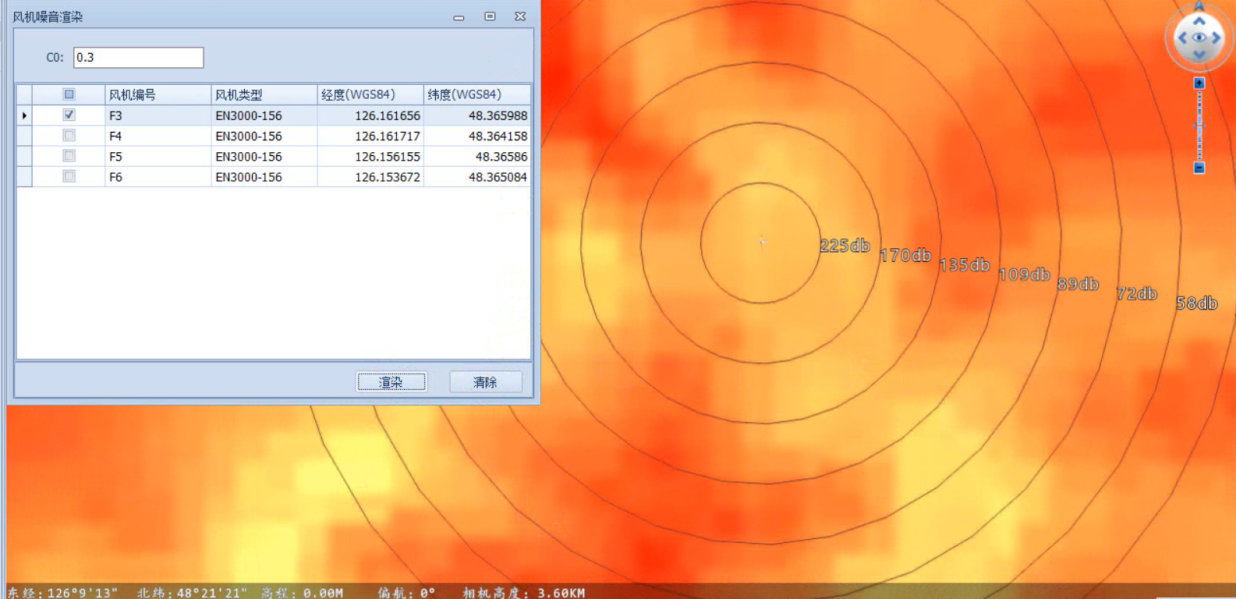Viewport: 1236px width, 599px height.
Task: Uncheck the F3 turbine checkbox
Action: coord(69,115)
